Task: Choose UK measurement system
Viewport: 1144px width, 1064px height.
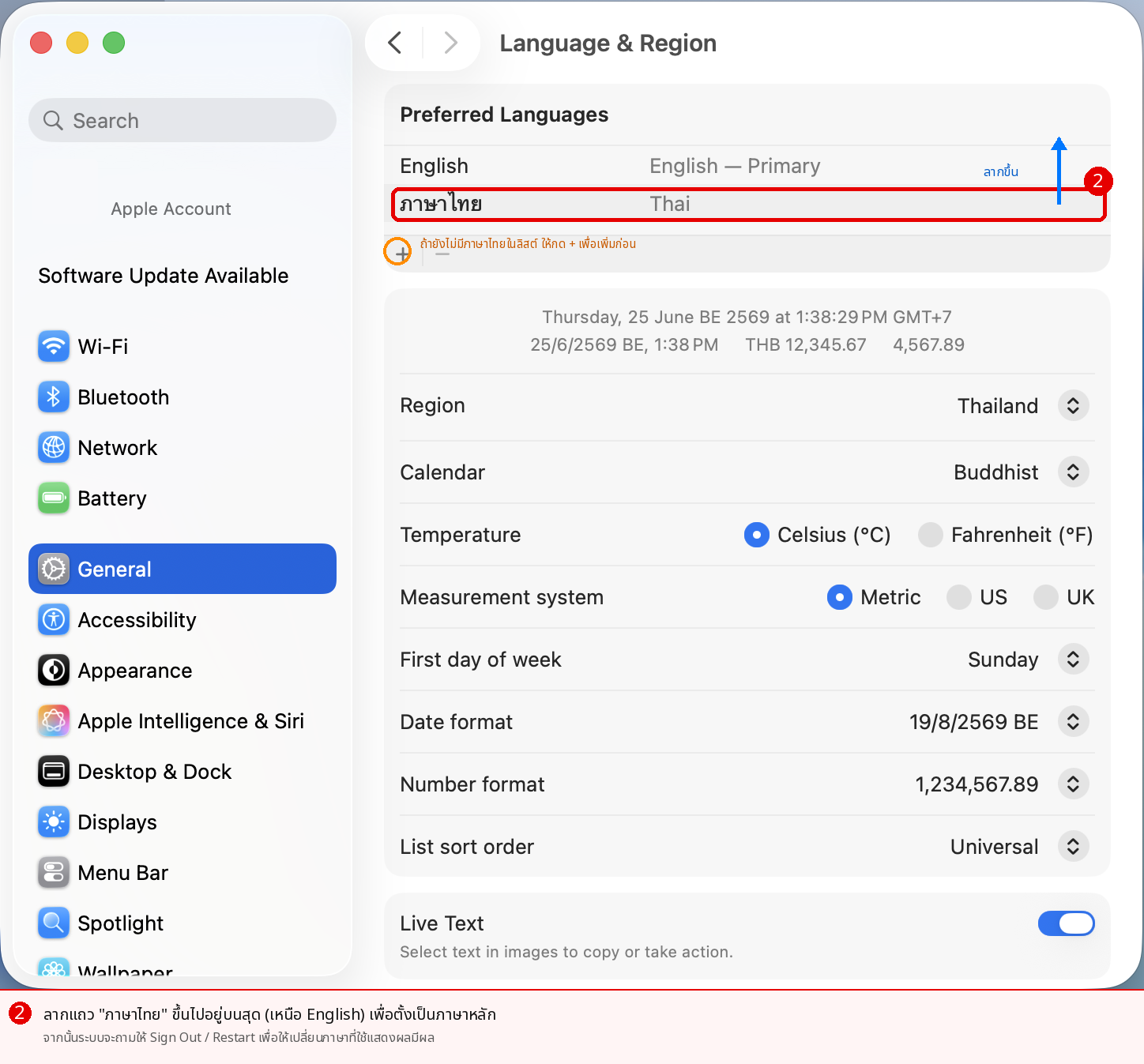Action: (1046, 597)
